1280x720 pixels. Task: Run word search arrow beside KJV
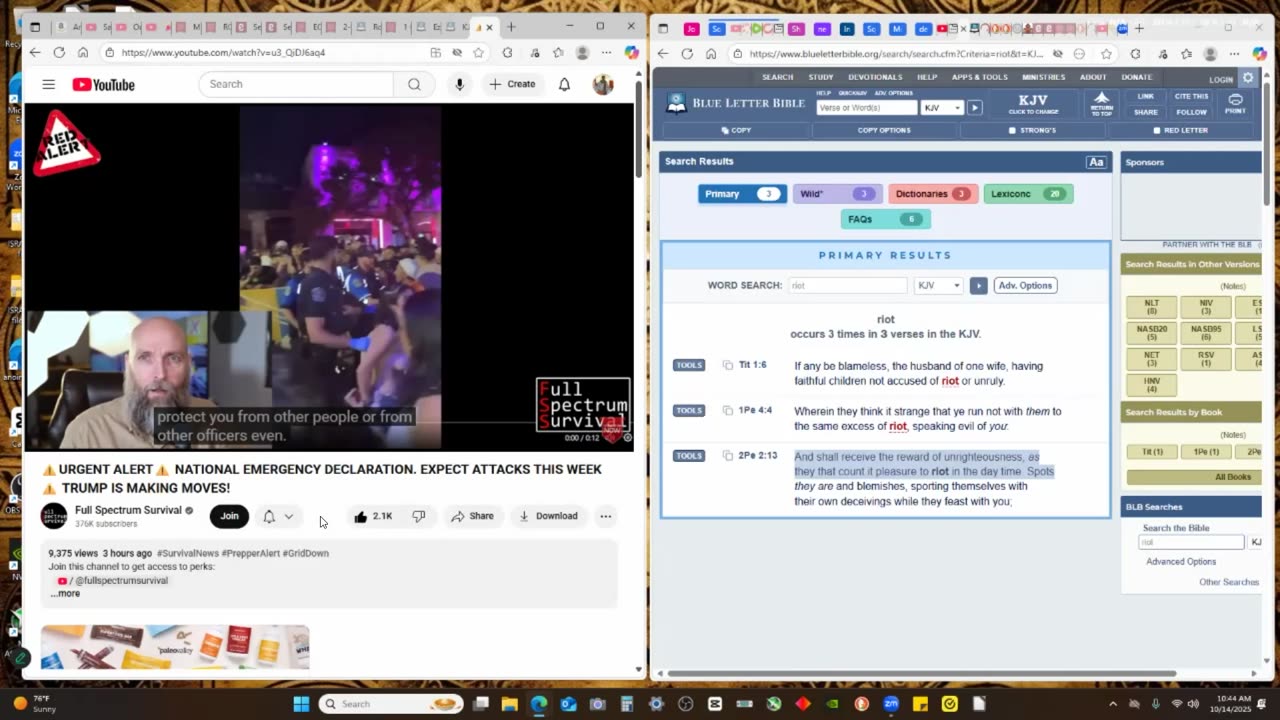click(x=978, y=285)
